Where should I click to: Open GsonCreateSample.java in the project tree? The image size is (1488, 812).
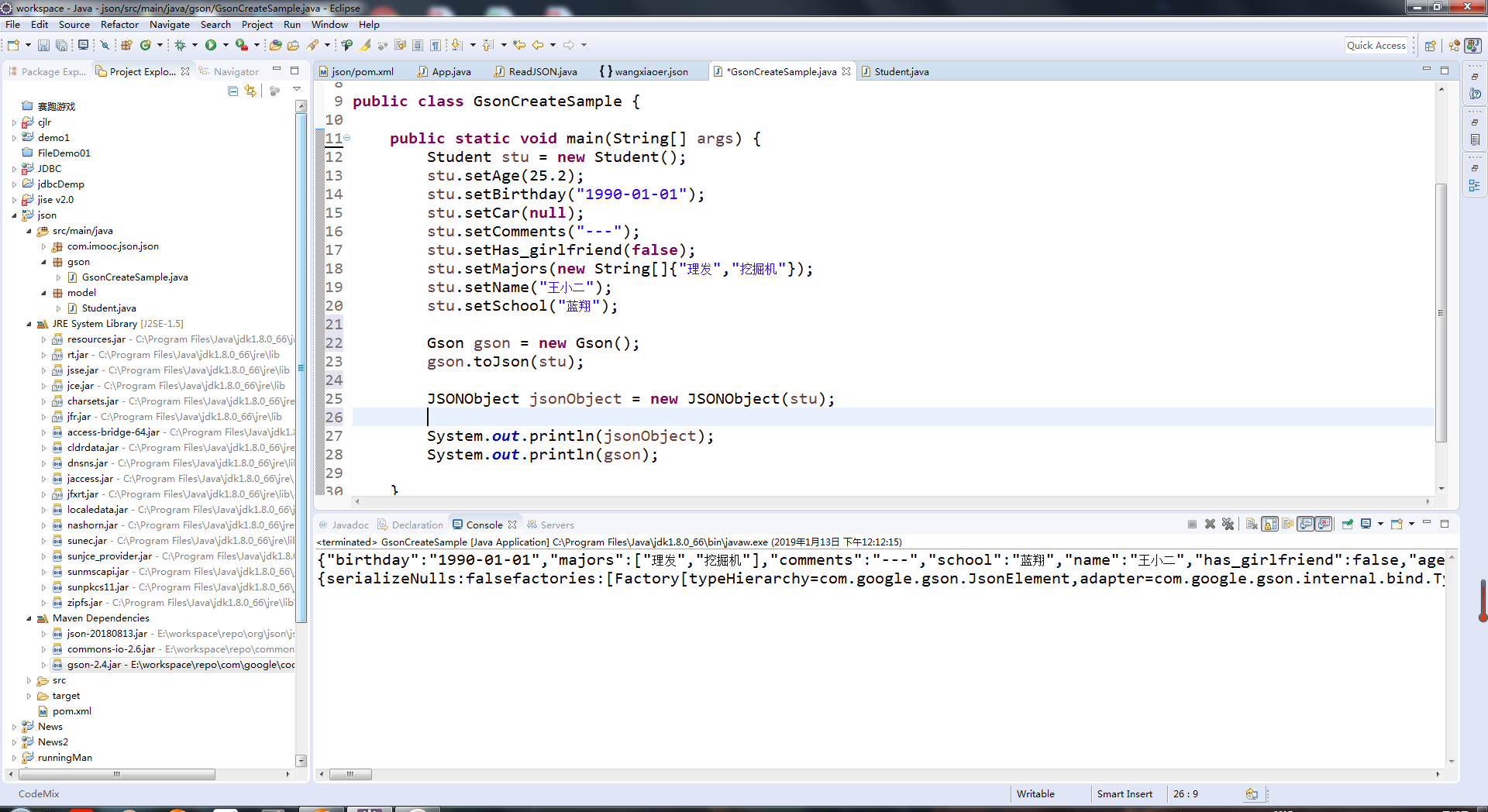tap(135, 277)
